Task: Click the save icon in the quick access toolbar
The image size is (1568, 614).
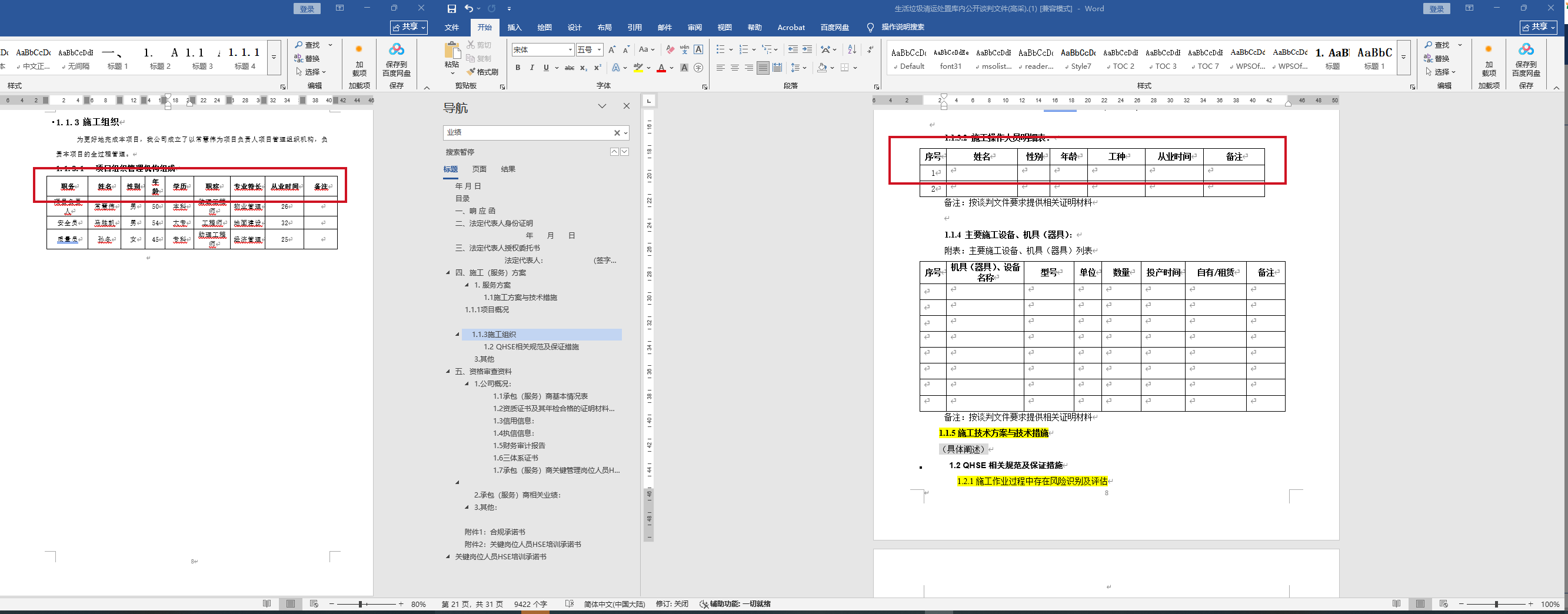Action: coord(451,8)
